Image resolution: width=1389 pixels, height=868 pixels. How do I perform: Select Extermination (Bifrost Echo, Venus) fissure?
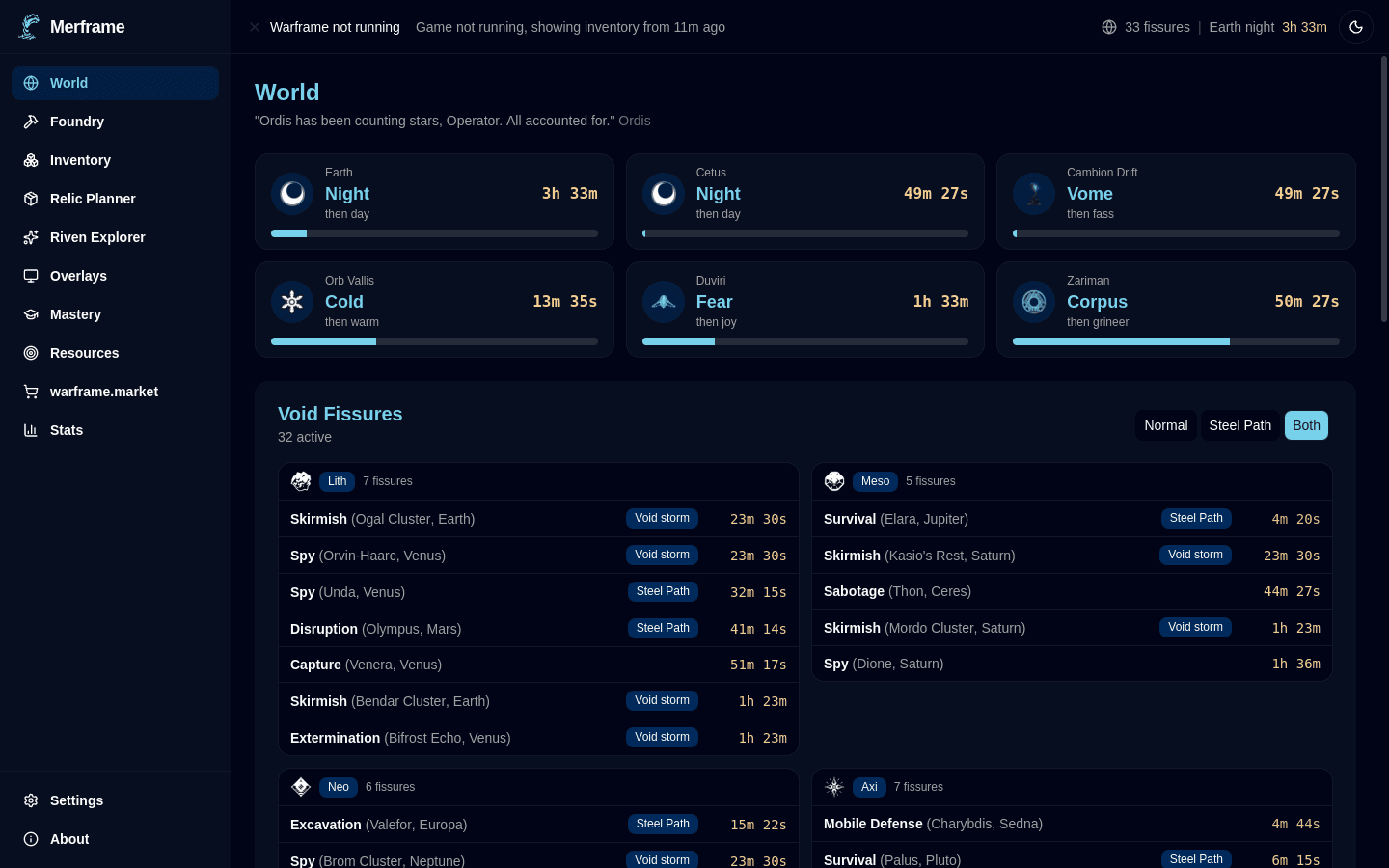(x=538, y=738)
